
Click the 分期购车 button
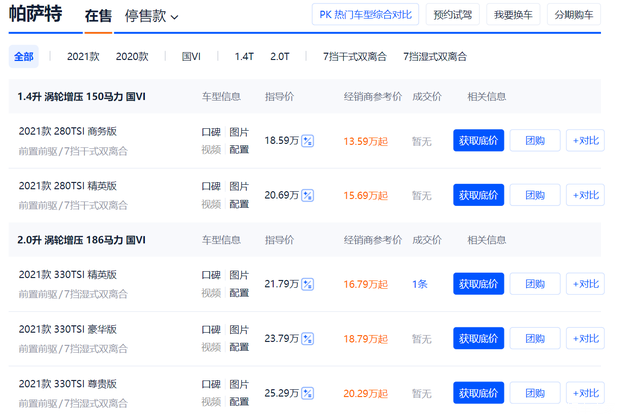(x=574, y=15)
